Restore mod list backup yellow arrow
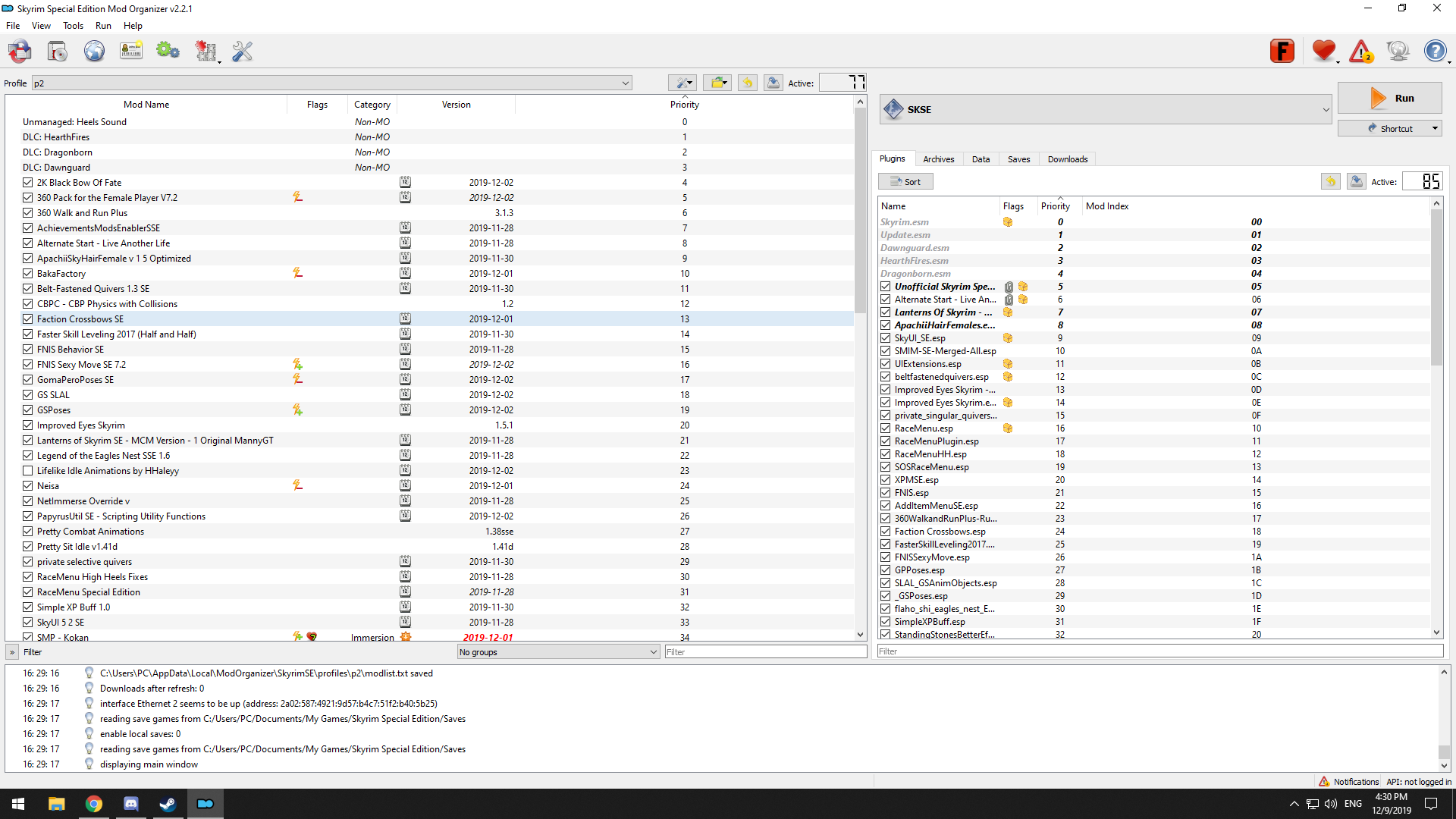This screenshot has height=819, width=1456. pos(748,83)
